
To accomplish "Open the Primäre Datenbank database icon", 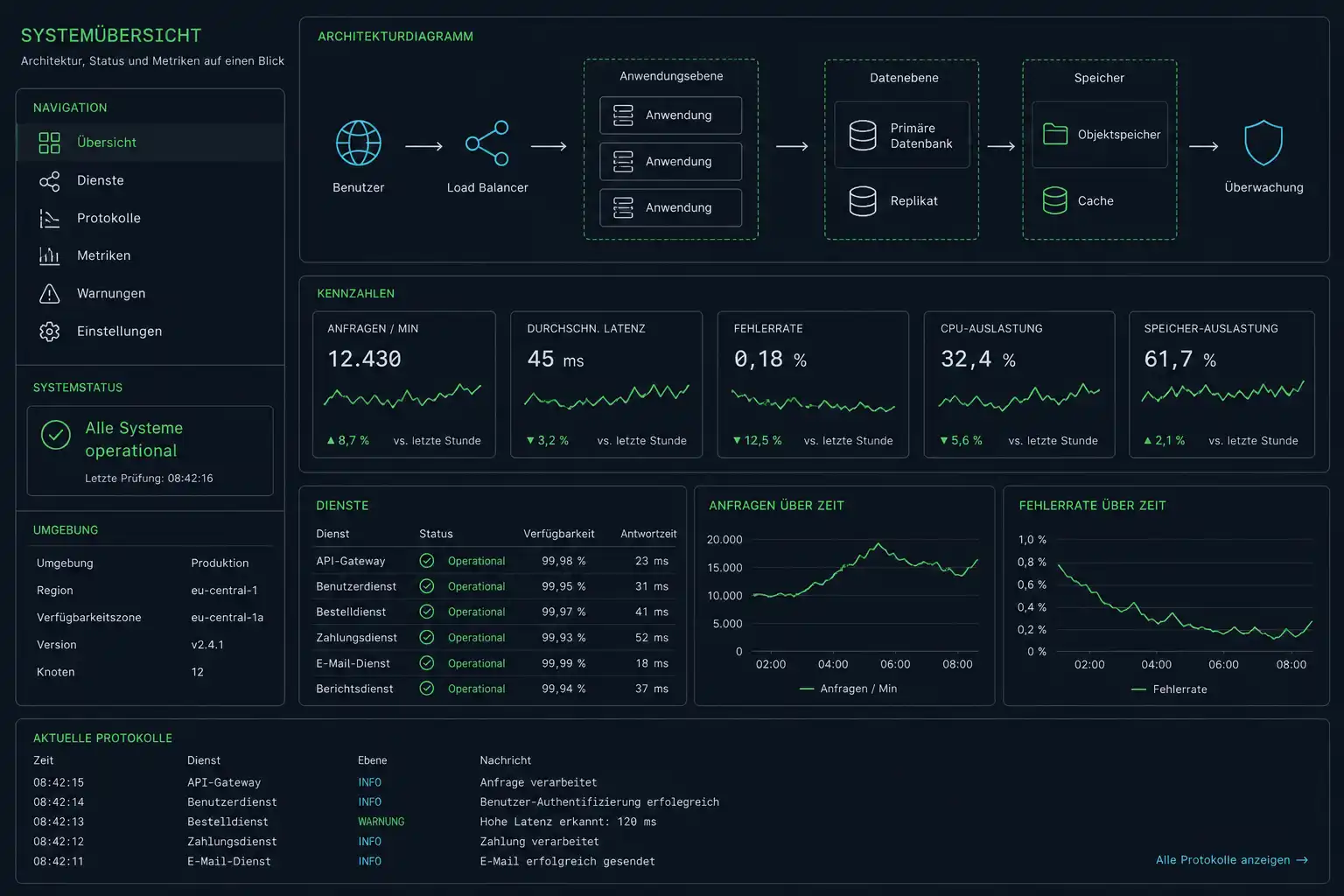I will click(863, 136).
